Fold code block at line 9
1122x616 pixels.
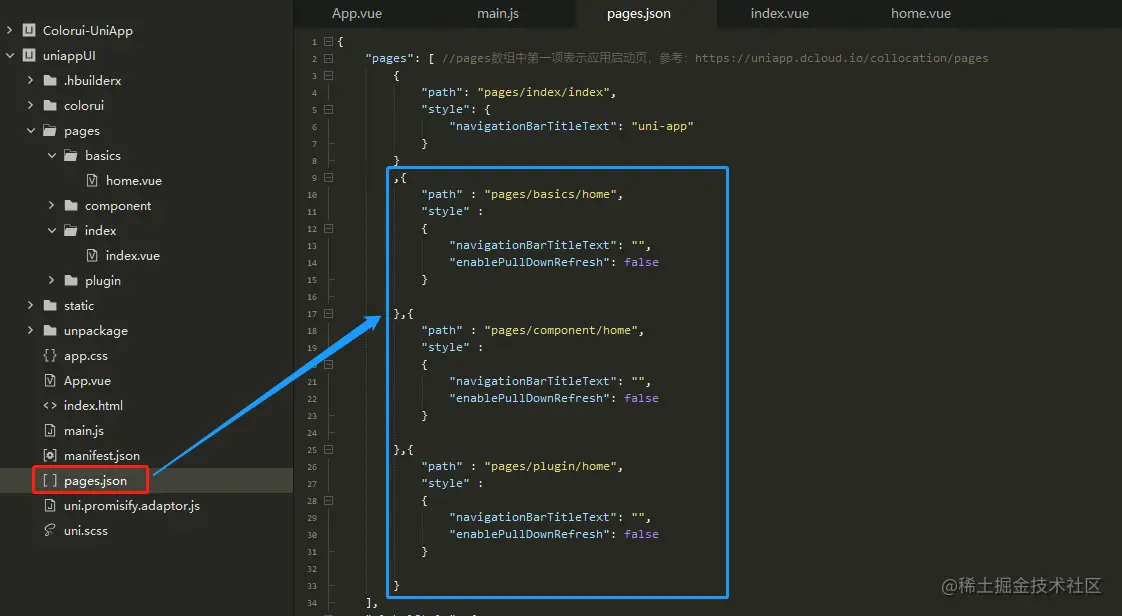click(328, 177)
